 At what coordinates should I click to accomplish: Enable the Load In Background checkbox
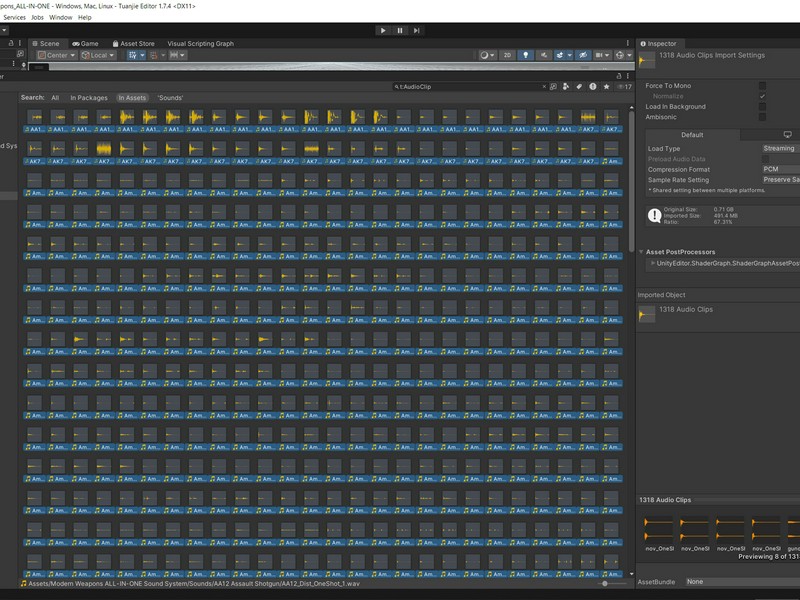762,107
